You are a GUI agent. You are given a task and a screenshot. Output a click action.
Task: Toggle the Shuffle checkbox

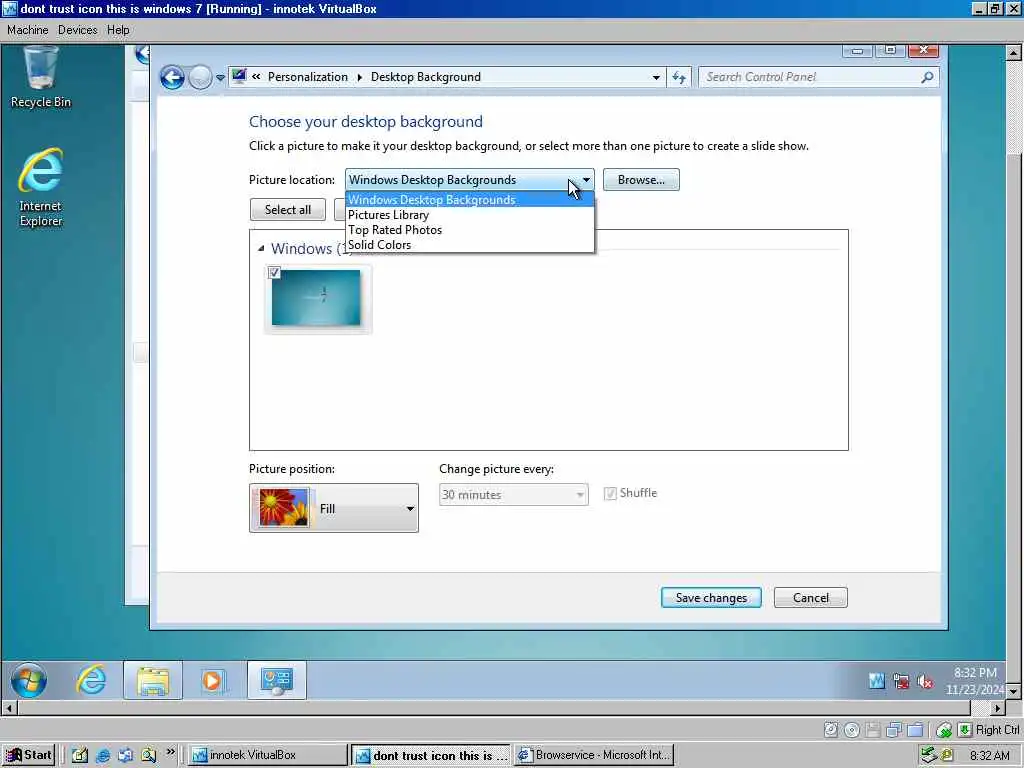point(610,494)
